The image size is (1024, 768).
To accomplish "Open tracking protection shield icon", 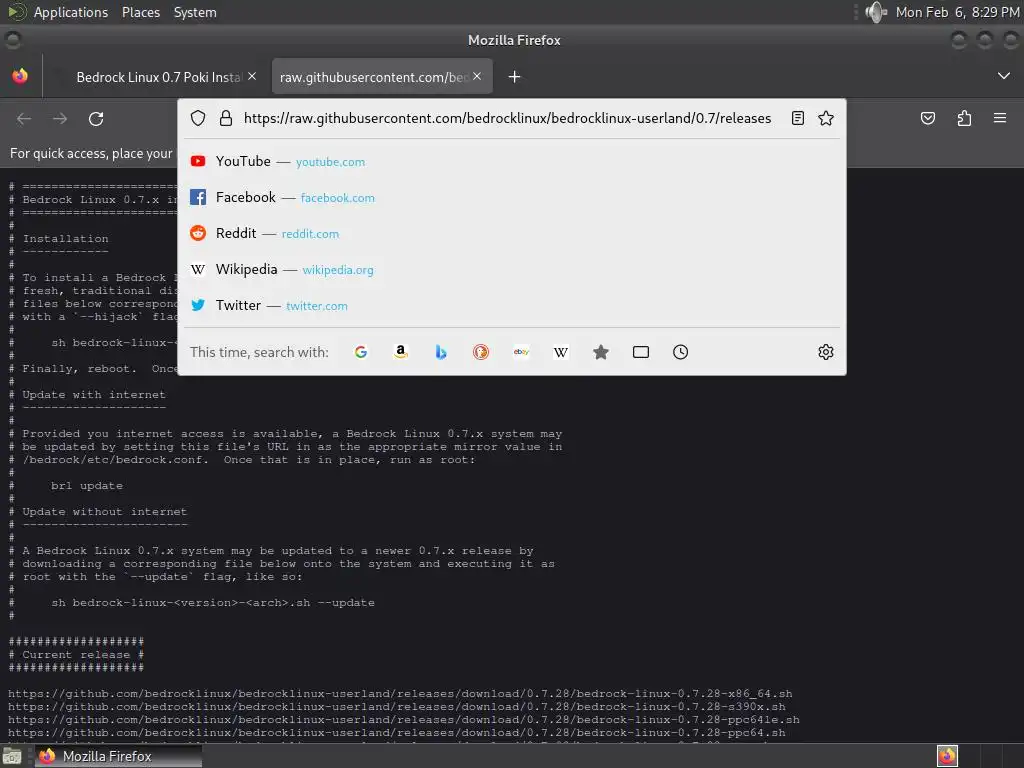I will point(198,118).
